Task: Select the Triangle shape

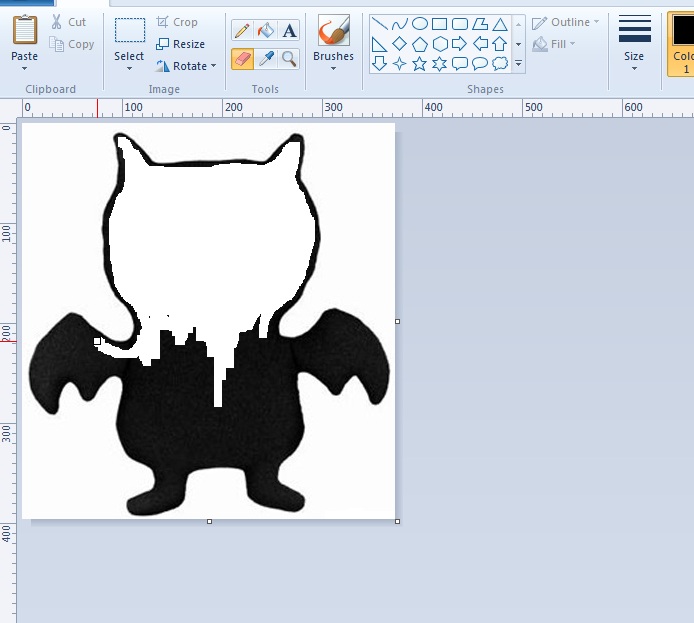Action: tap(500, 23)
